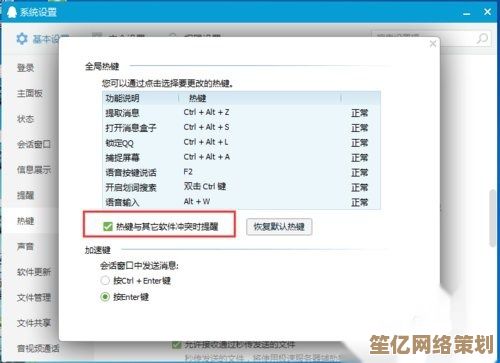This screenshot has height=363, width=500.
Task: Click 正常 status in 提取消息 row
Action: pyautogui.click(x=359, y=113)
